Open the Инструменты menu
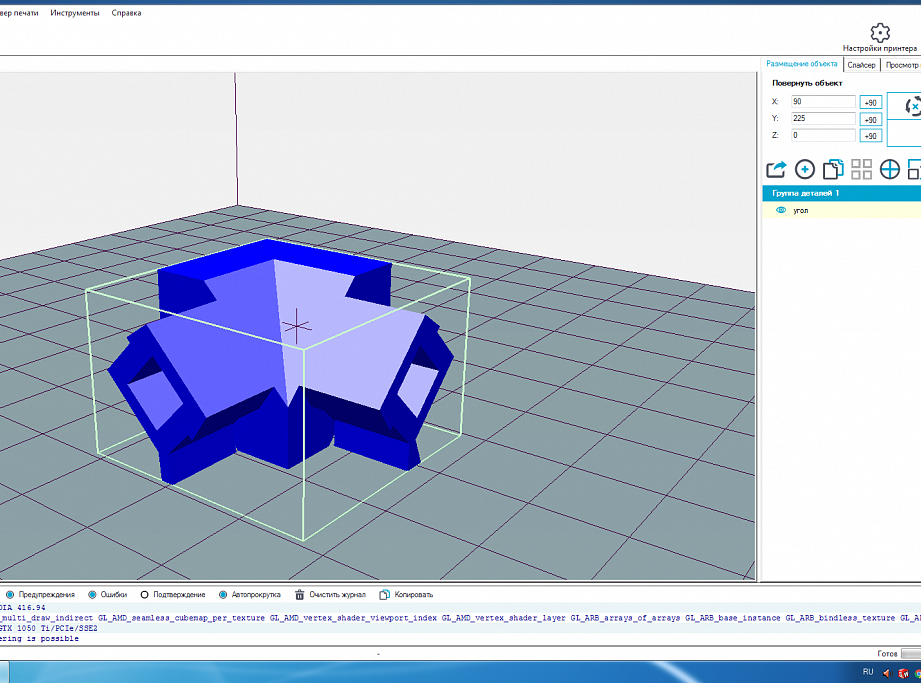 (x=75, y=13)
